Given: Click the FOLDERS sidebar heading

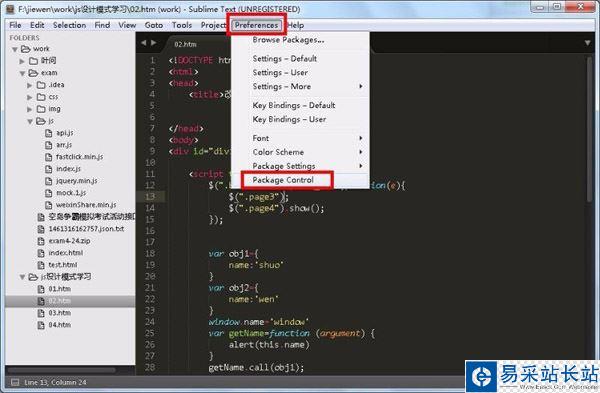Looking at the screenshot, I should (x=24, y=38).
